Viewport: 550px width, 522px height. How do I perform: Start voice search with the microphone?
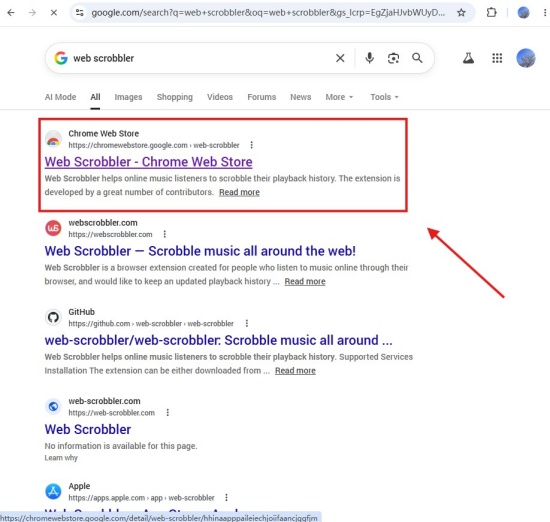[x=369, y=58]
